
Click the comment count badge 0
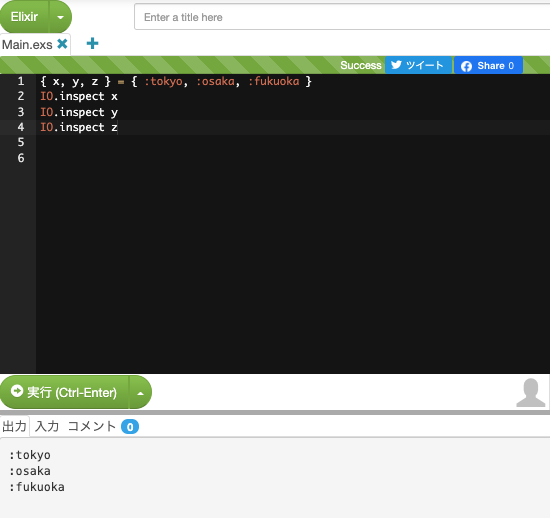click(130, 427)
